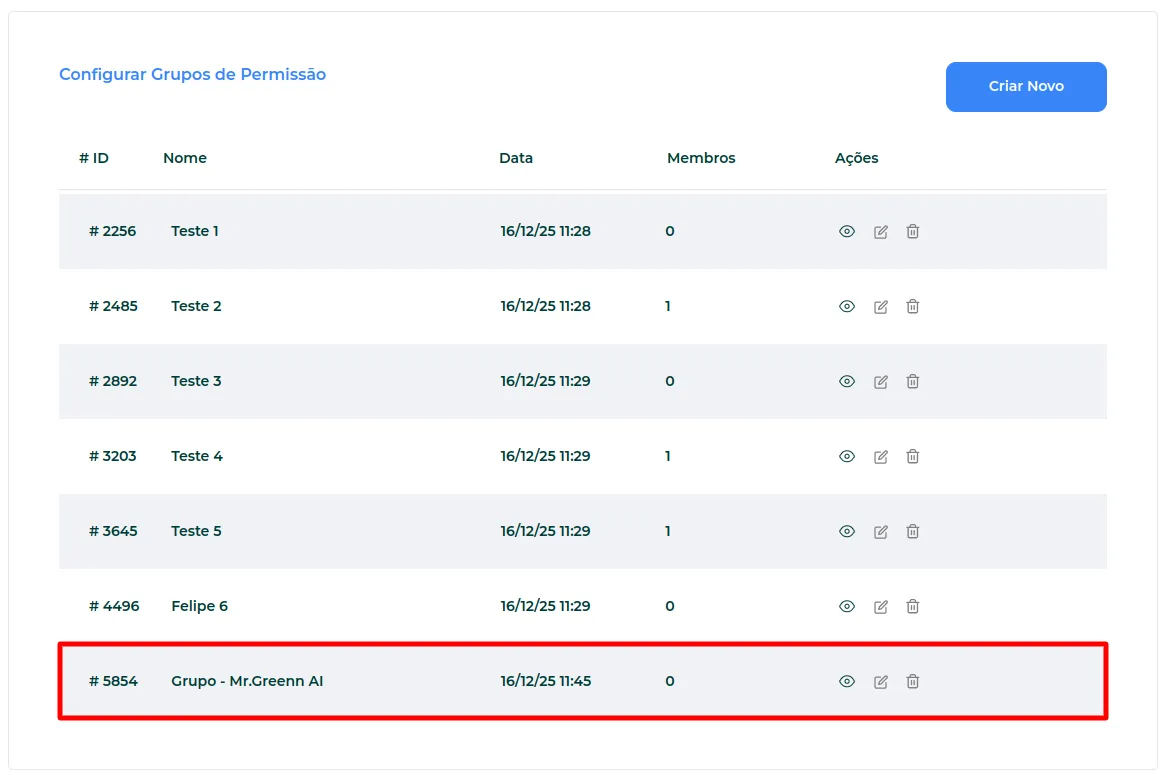Edit the Teste 2 group
The width and height of the screenshot is (1165, 780).
coord(880,307)
